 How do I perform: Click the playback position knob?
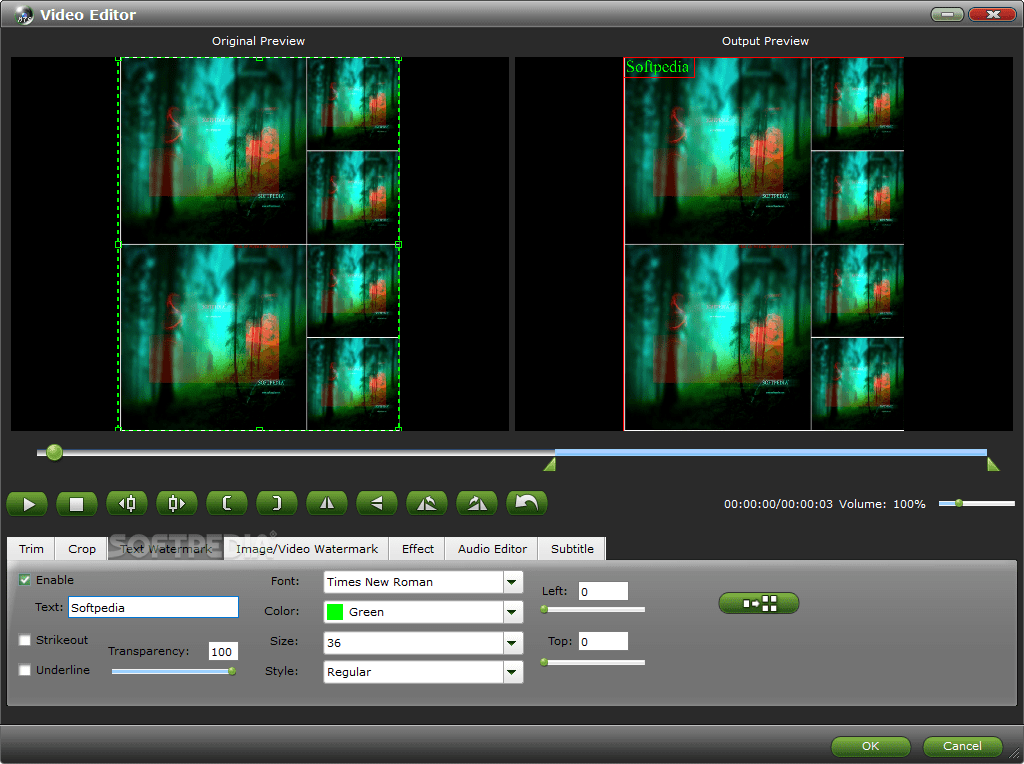click(x=54, y=452)
